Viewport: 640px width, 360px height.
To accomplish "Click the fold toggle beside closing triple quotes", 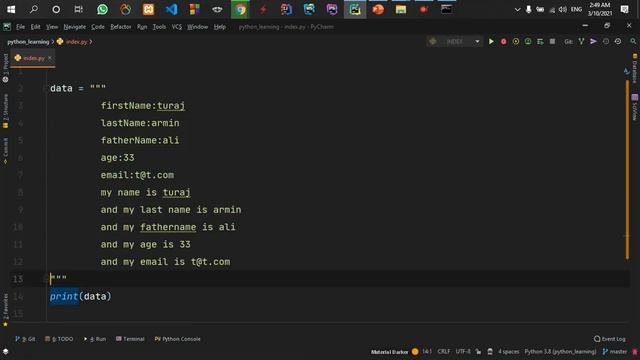I will click(45, 279).
